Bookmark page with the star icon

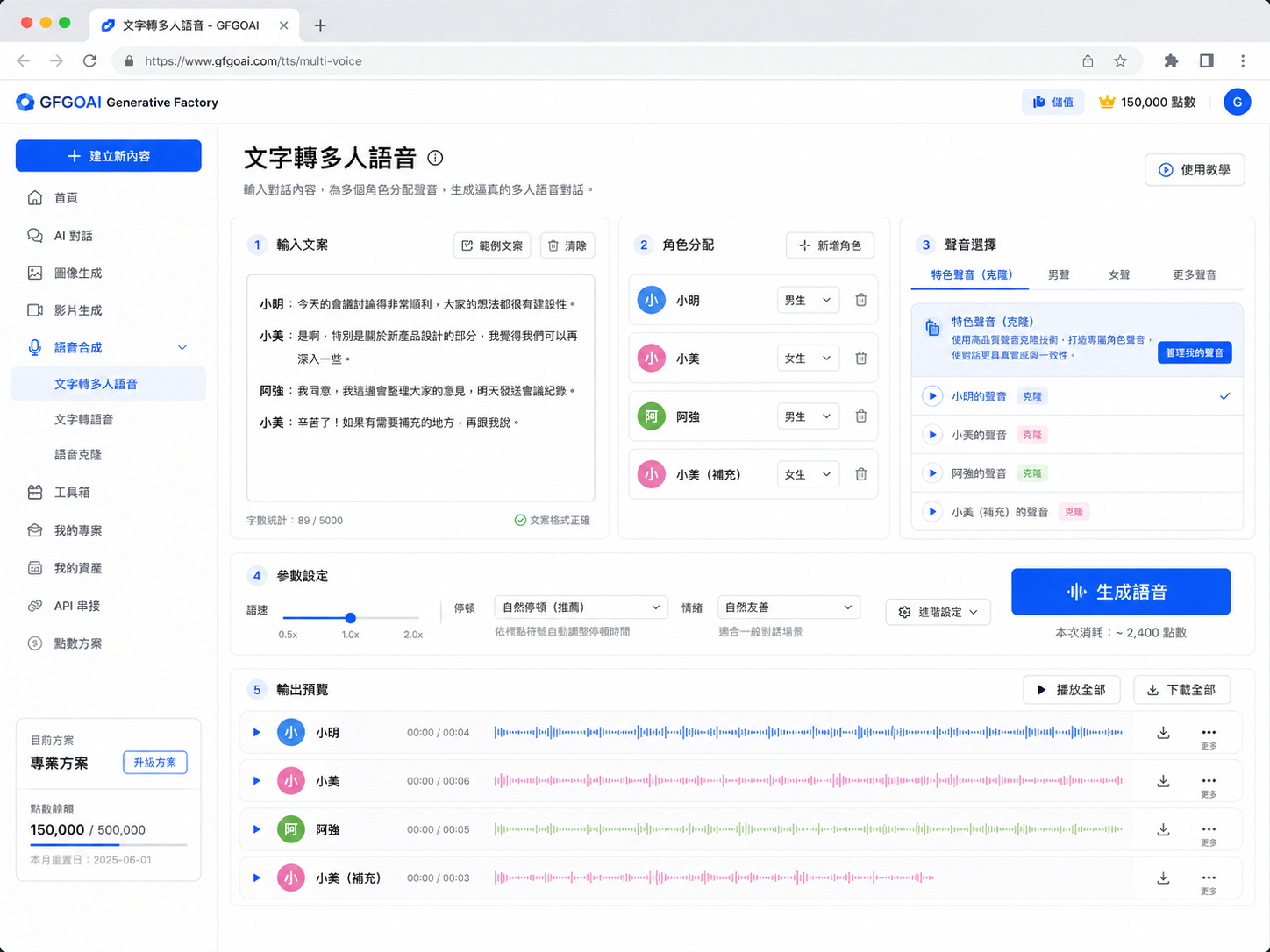tap(1120, 60)
